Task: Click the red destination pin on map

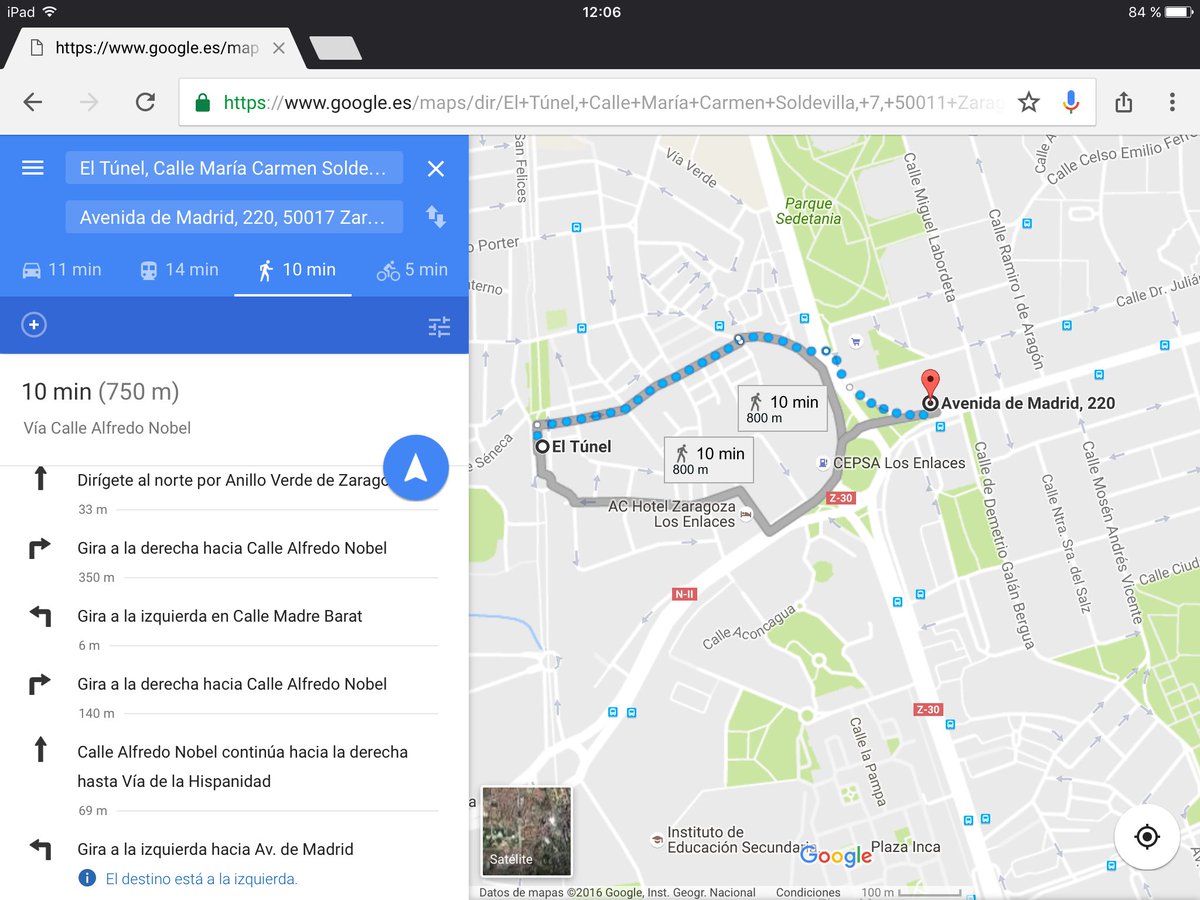Action: 930,386
